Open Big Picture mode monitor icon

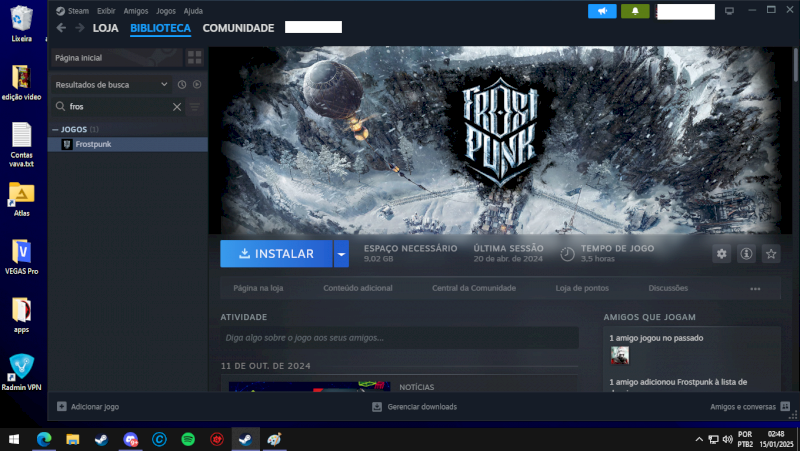tap(729, 11)
